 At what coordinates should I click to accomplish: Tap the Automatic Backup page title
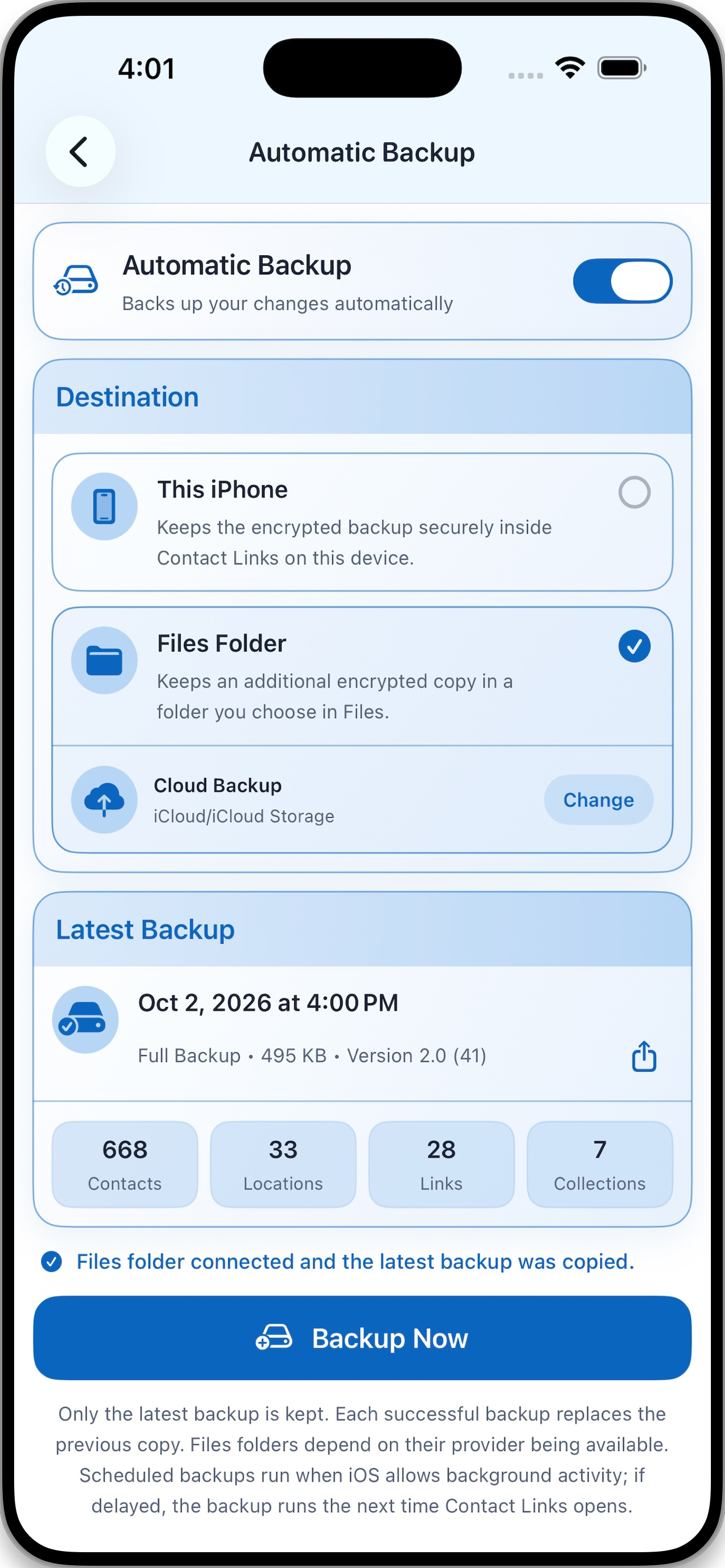pos(362,152)
